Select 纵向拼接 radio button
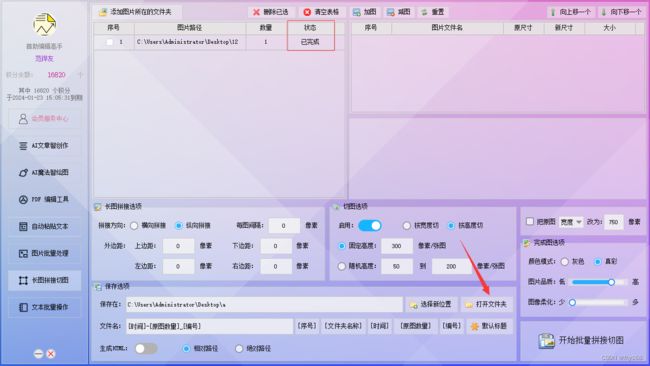 (179, 226)
